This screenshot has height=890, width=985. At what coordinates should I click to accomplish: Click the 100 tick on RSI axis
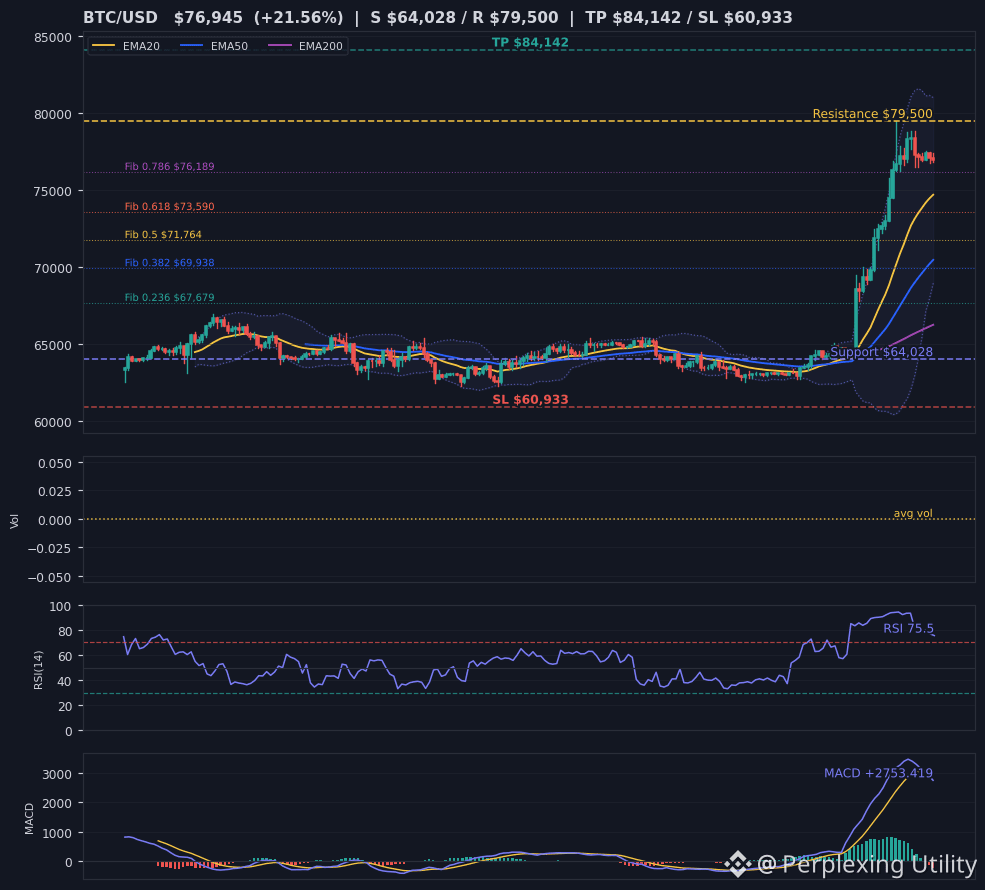coord(60,607)
